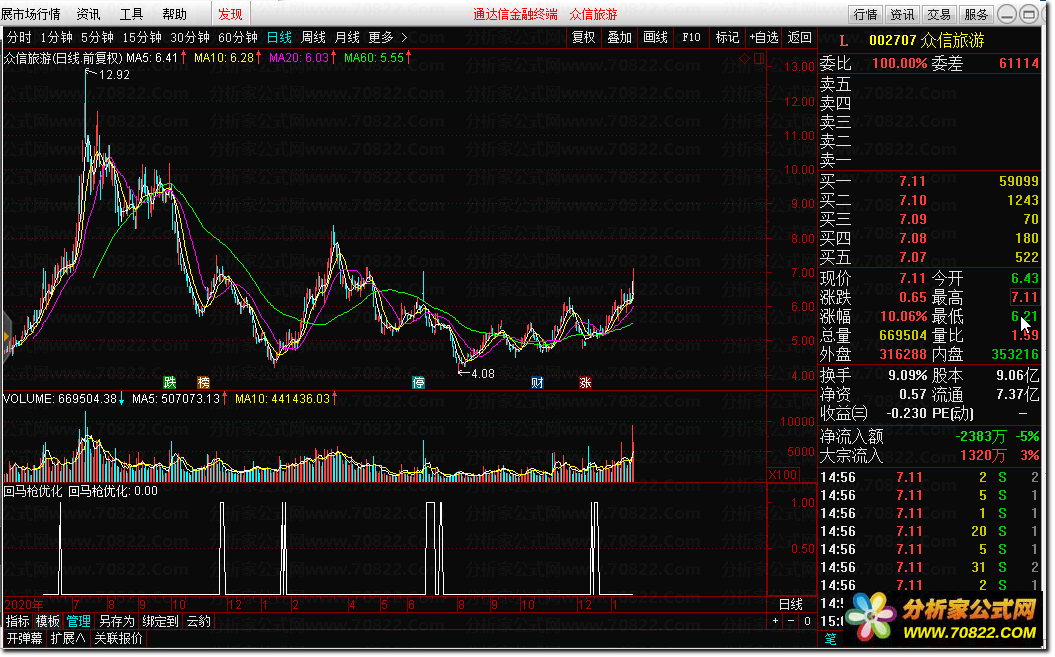Image resolution: width=1055 pixels, height=657 pixels.
Task: Click the 日线 label at chart corner
Action: (x=791, y=604)
